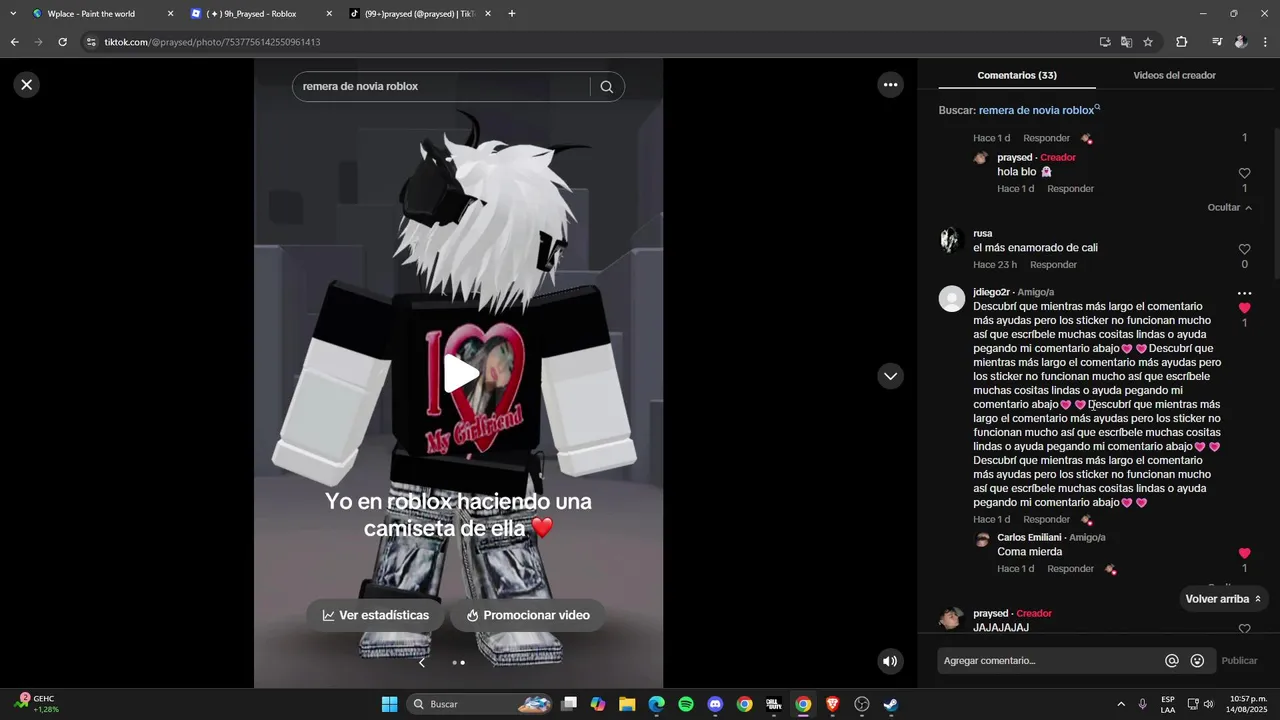The height and width of the screenshot is (720, 1280).
Task: Click Responder under jdiego2r's comment
Action: tap(1046, 520)
